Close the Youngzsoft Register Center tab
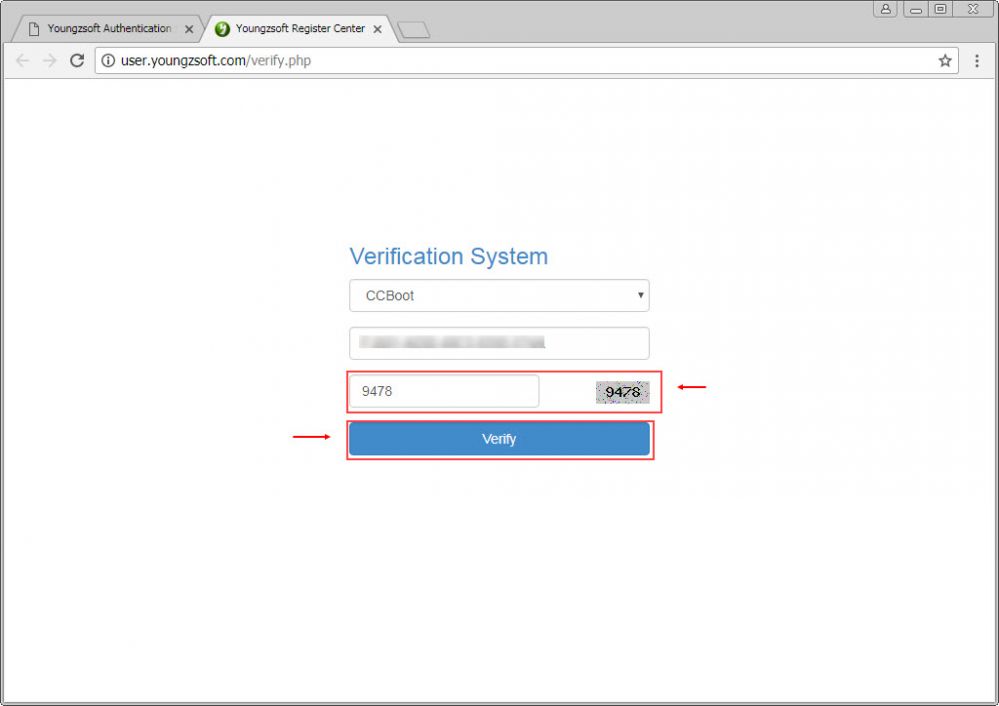 (x=377, y=29)
